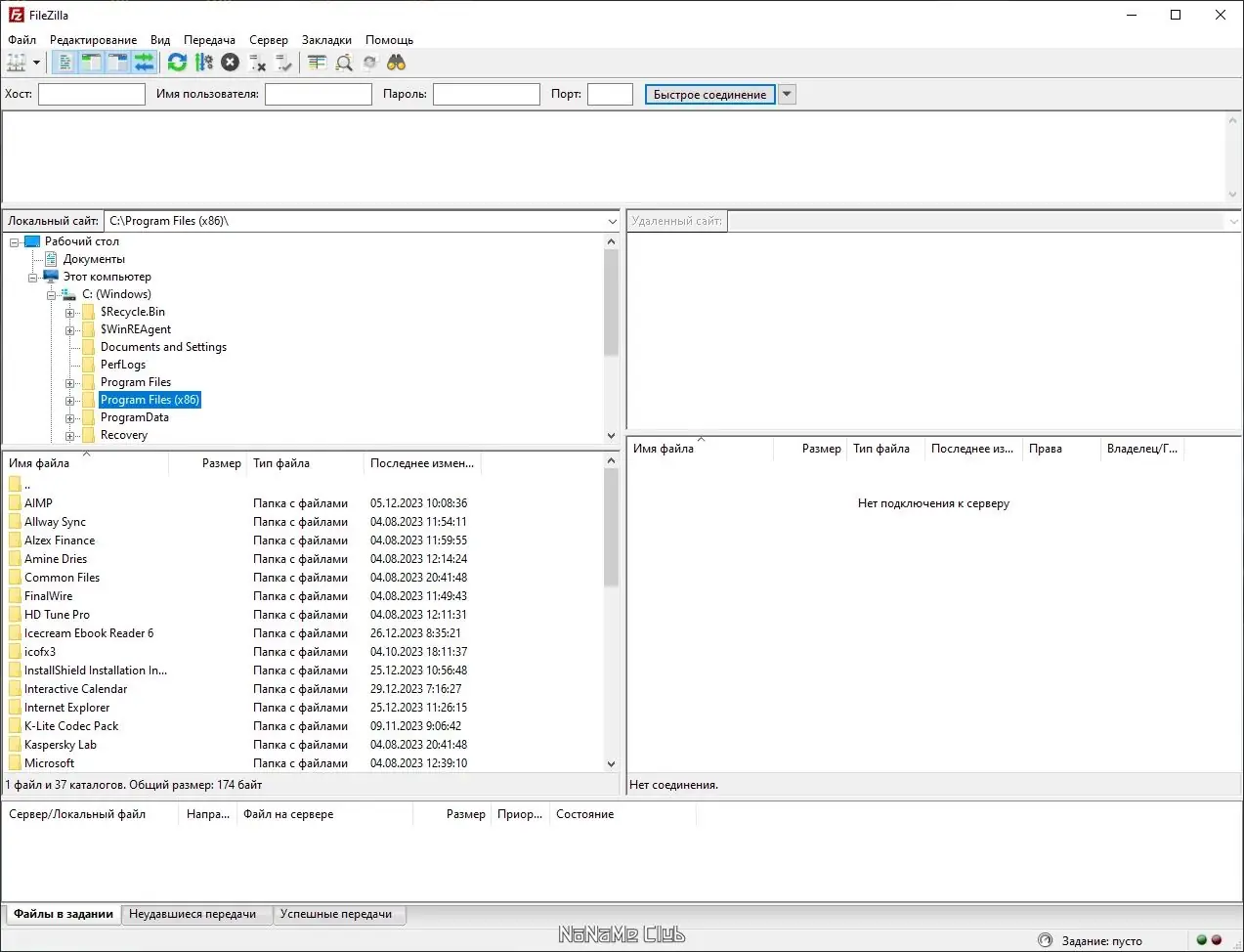This screenshot has width=1244, height=952.
Task: Open the Помощь menu
Action: click(x=389, y=40)
